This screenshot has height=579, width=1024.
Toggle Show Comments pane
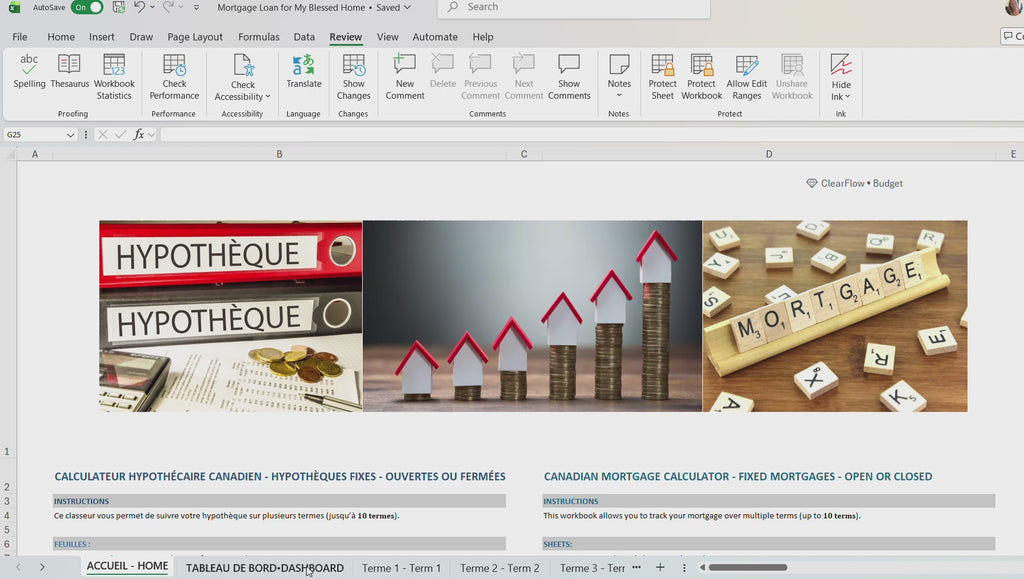[569, 77]
